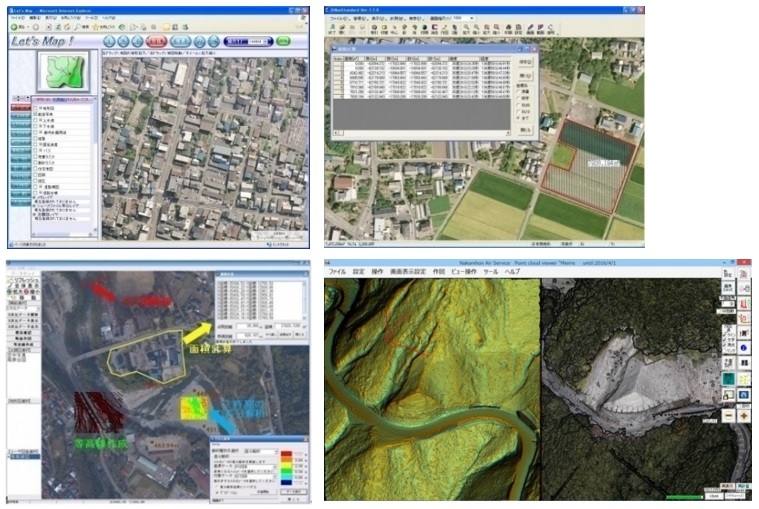The width and height of the screenshot is (759, 509).
Task: Select the highlighted blue list item in left panel
Action: click(23, 456)
